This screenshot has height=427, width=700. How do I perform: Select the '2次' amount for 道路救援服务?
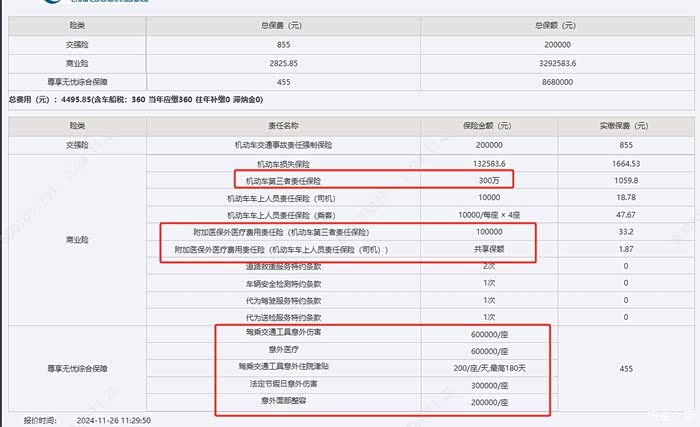(489, 266)
